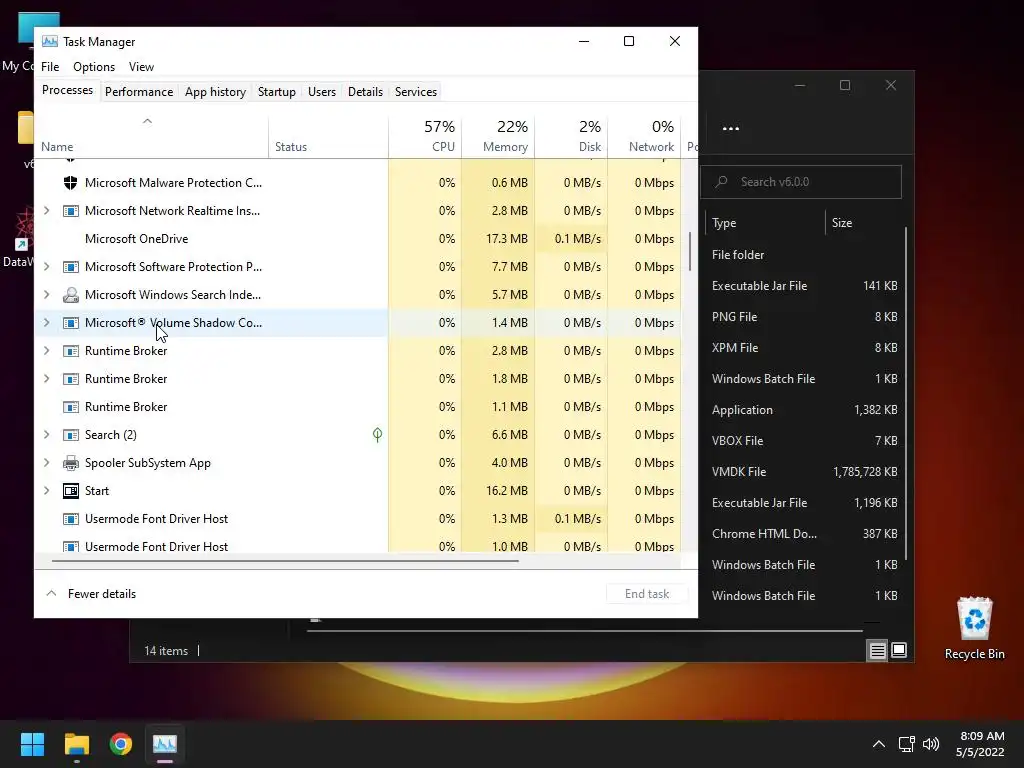Click the Type column header in File Explorer
1024x768 pixels.
pyautogui.click(x=765, y=223)
